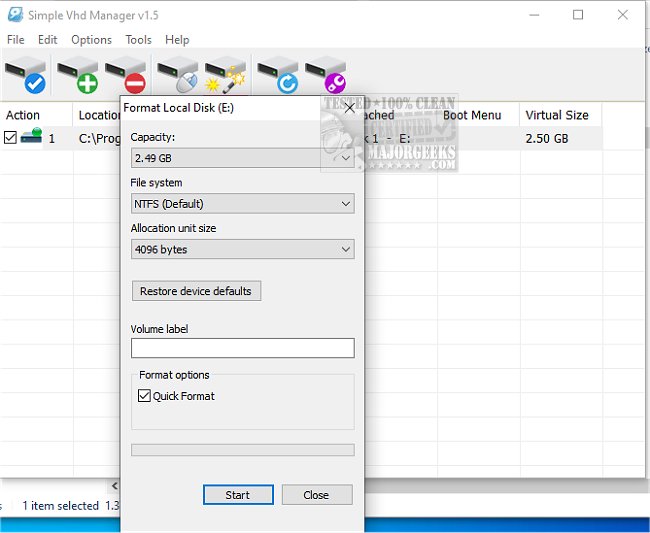
Task: Click the Virtual Size column header
Action: coord(560,115)
